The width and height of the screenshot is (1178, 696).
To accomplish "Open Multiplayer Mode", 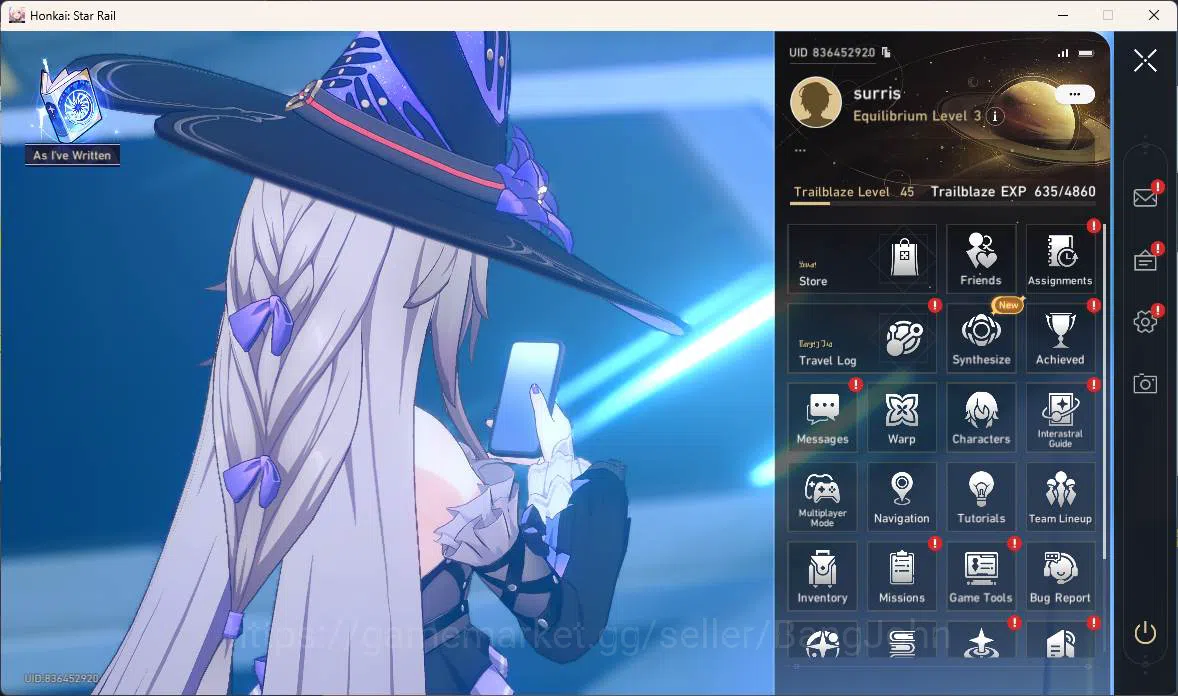I will coord(823,497).
